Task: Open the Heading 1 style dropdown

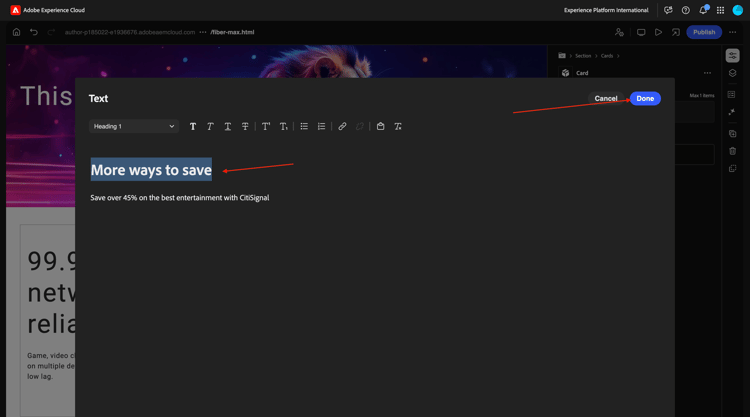Action: tap(134, 126)
